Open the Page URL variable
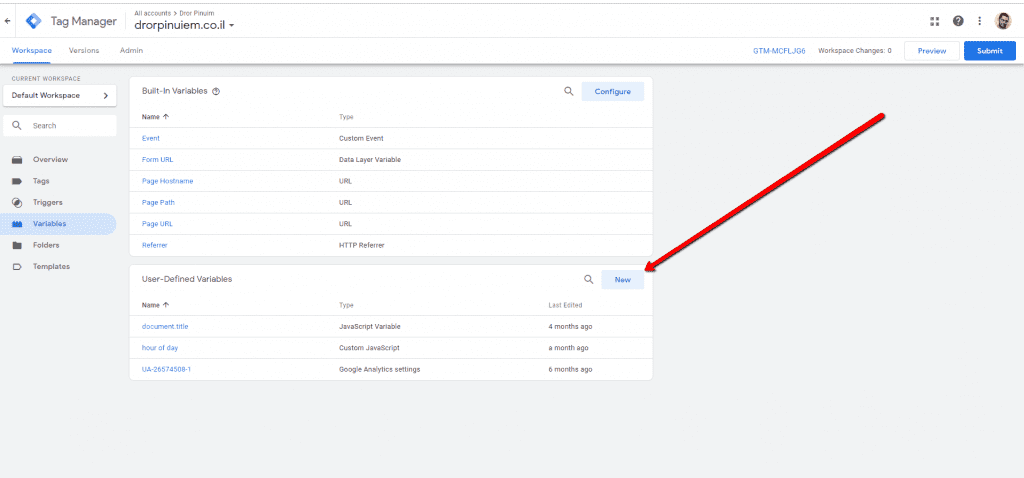The height and width of the screenshot is (478, 1024). [157, 224]
